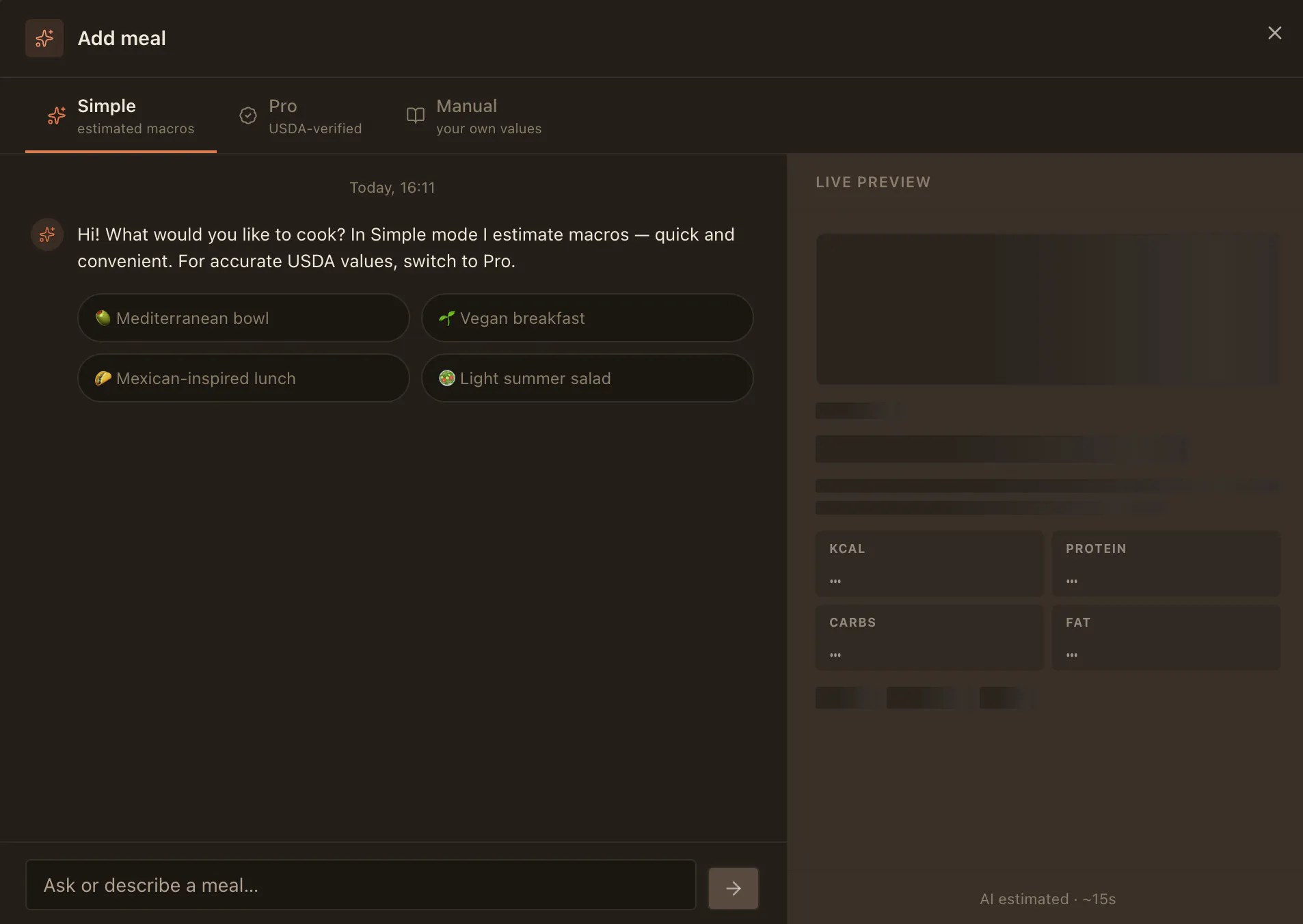
Task: Choose the Mediterranean bowl suggestion
Action: pos(243,318)
